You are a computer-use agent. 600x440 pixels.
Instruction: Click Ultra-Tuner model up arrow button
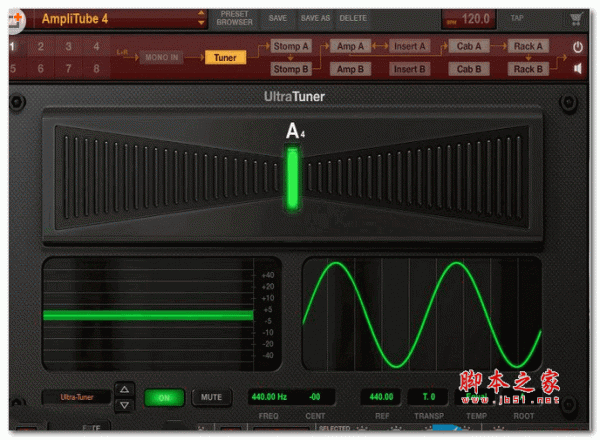124,390
